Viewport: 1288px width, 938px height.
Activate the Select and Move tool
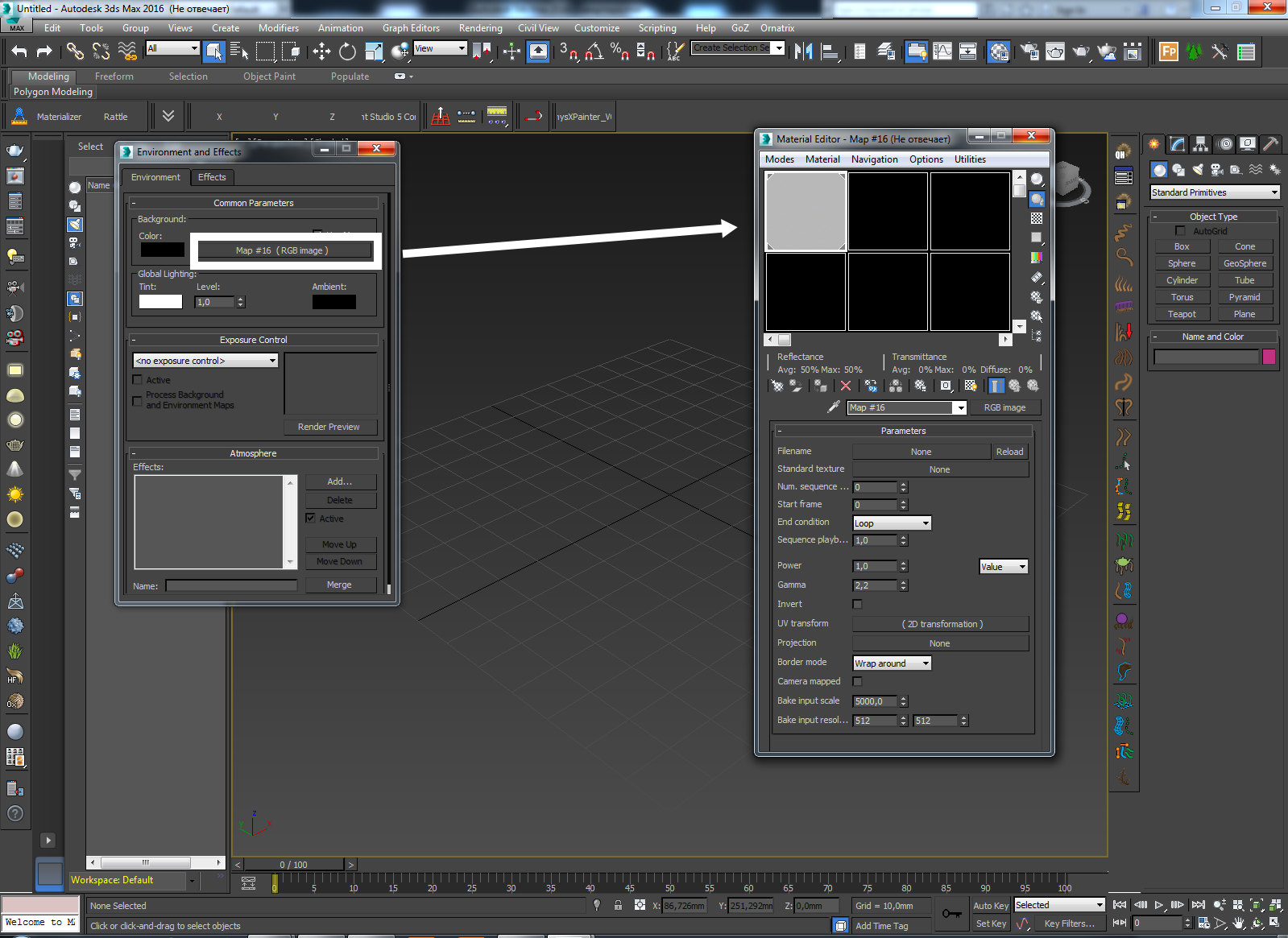pyautogui.click(x=321, y=52)
